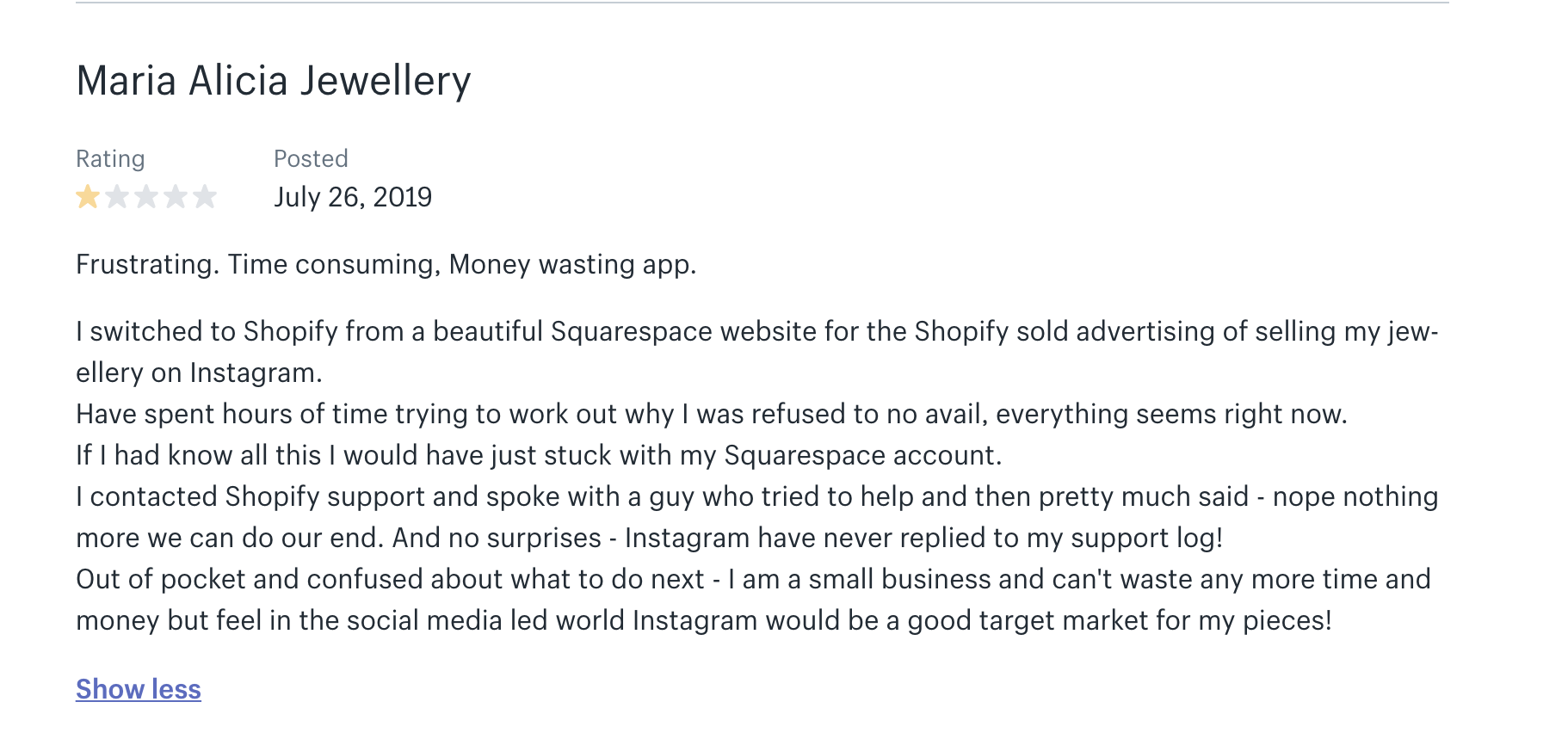Click the Posted label
This screenshot has height=745, width=1568.
(x=311, y=158)
